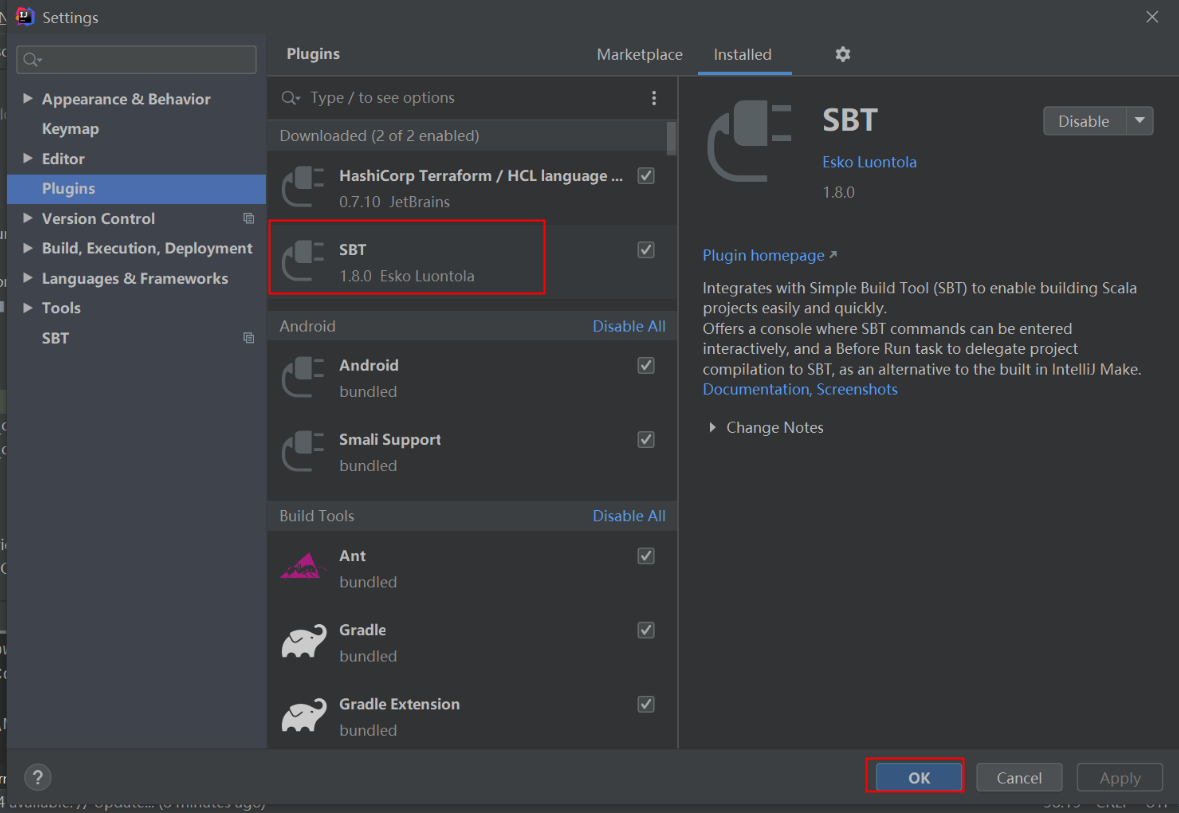
Task: Select the Smali Support plugin name
Action: [x=389, y=439]
